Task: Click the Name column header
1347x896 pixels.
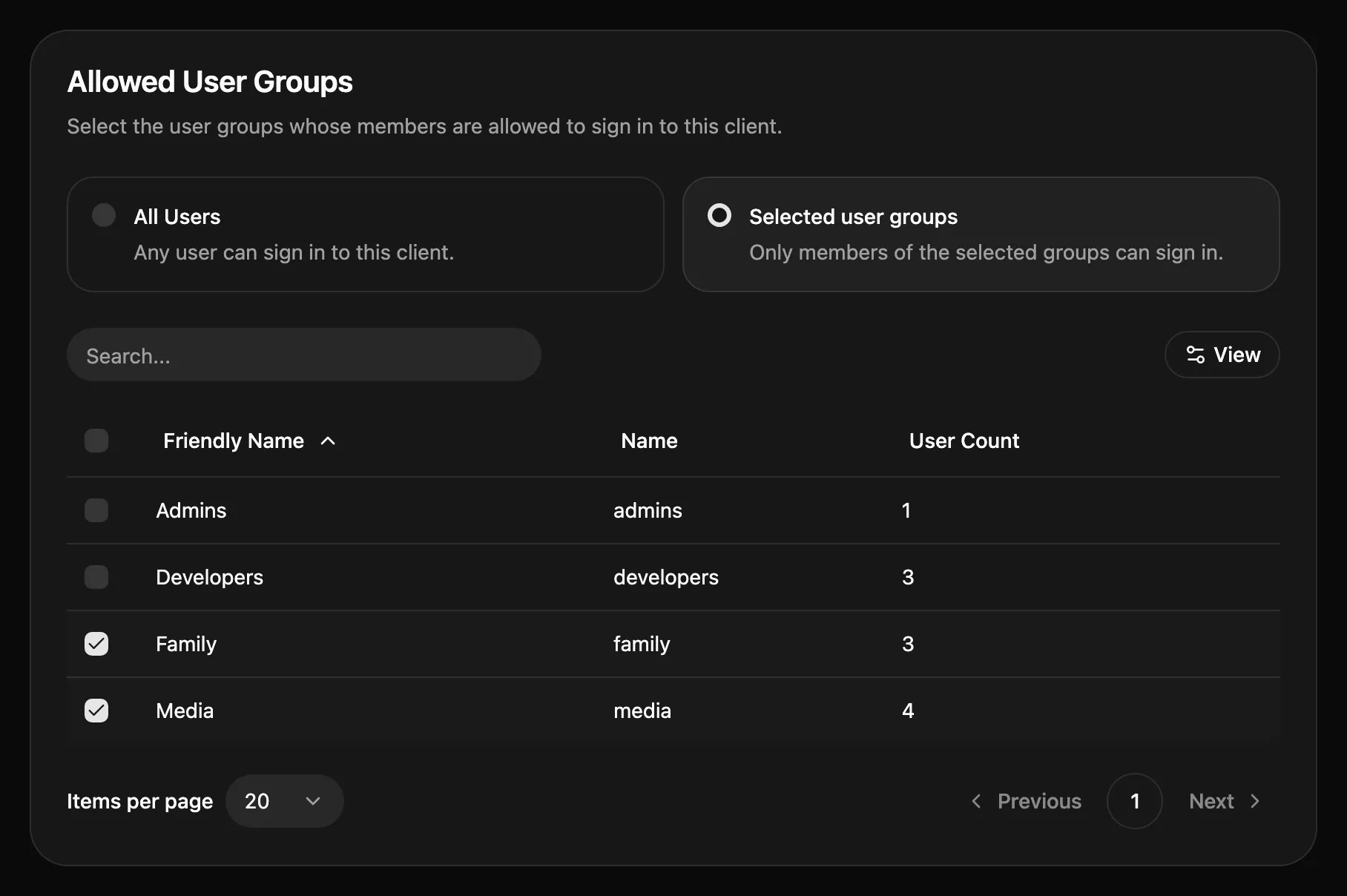Action: (x=649, y=441)
